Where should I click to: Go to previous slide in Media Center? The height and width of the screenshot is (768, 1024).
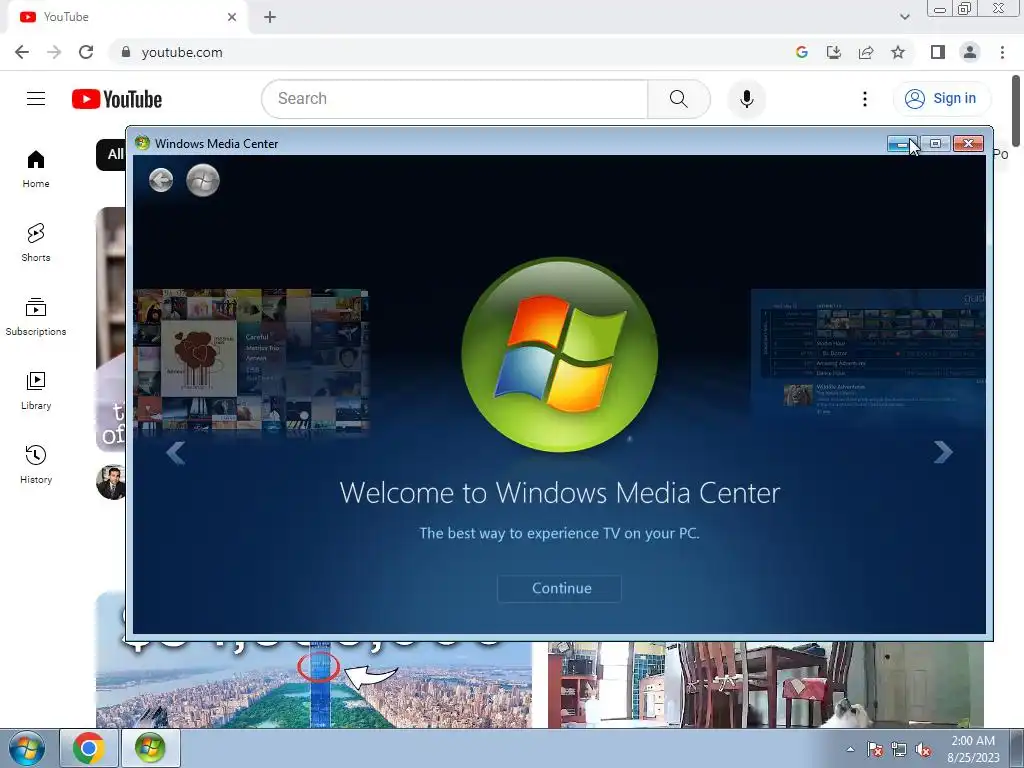tap(175, 452)
